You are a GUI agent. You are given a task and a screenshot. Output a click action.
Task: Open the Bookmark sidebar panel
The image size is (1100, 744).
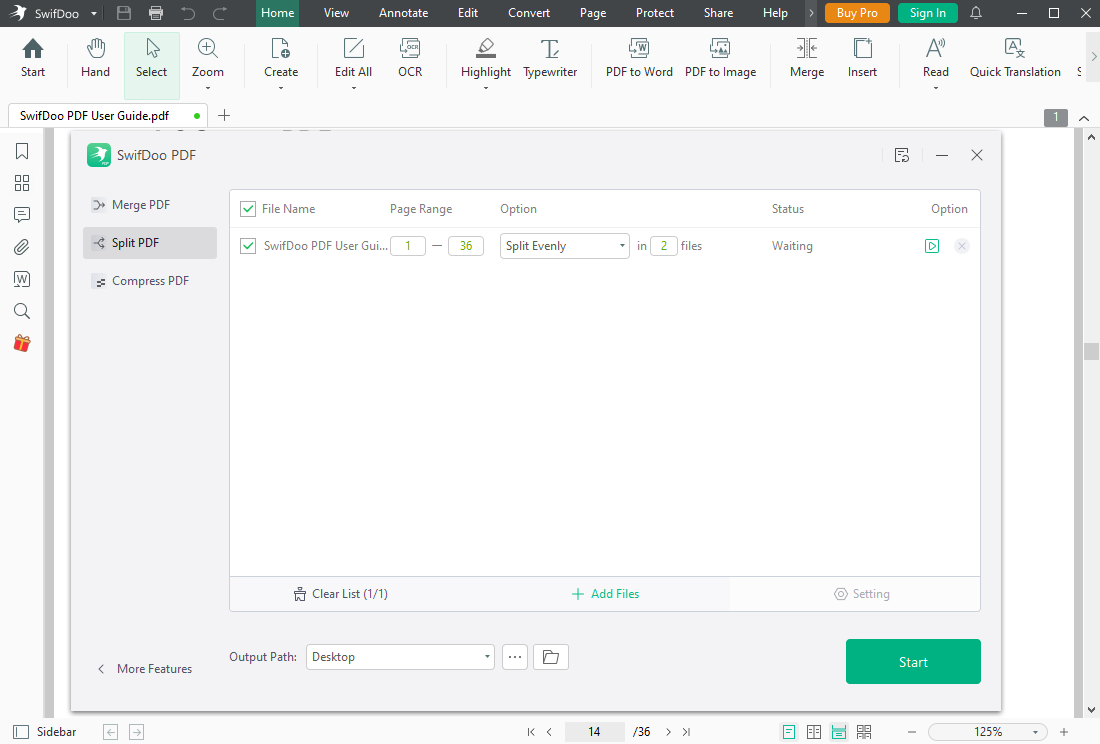pos(22,151)
